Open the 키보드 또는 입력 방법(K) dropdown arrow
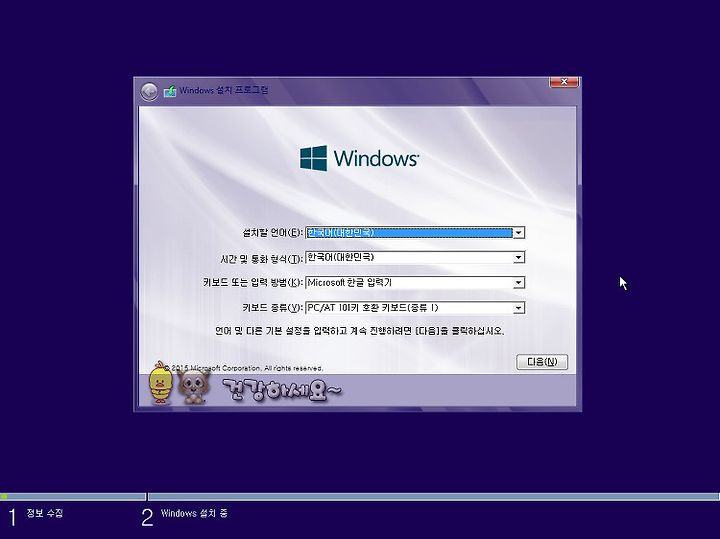Image resolution: width=720 pixels, height=539 pixels. (518, 283)
